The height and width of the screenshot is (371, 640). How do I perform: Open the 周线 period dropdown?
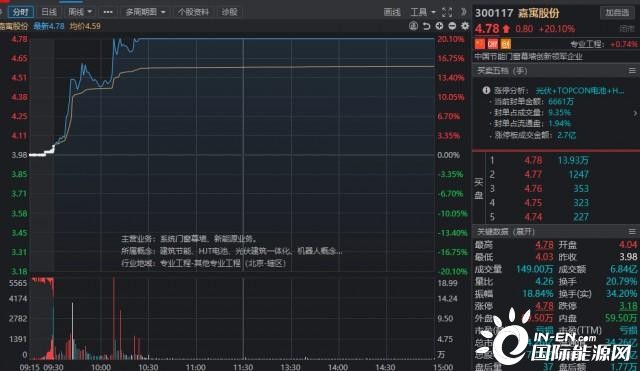point(80,12)
